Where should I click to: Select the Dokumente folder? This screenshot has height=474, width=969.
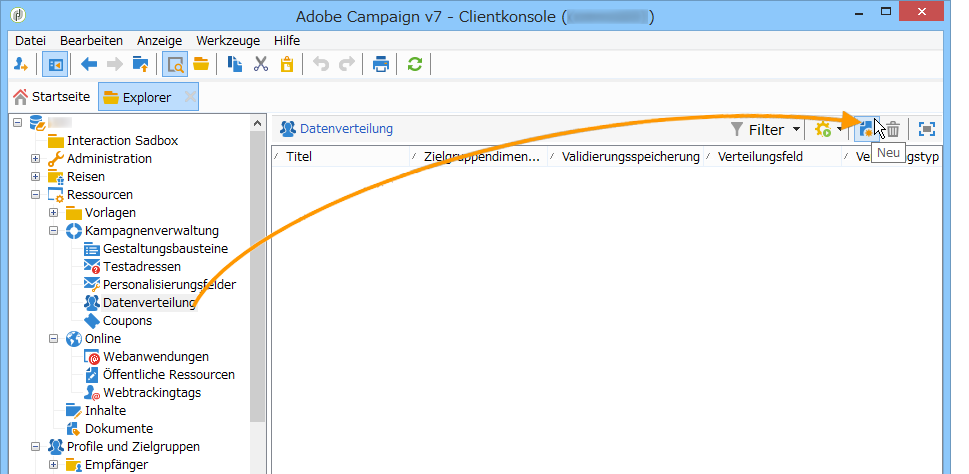coord(119,428)
